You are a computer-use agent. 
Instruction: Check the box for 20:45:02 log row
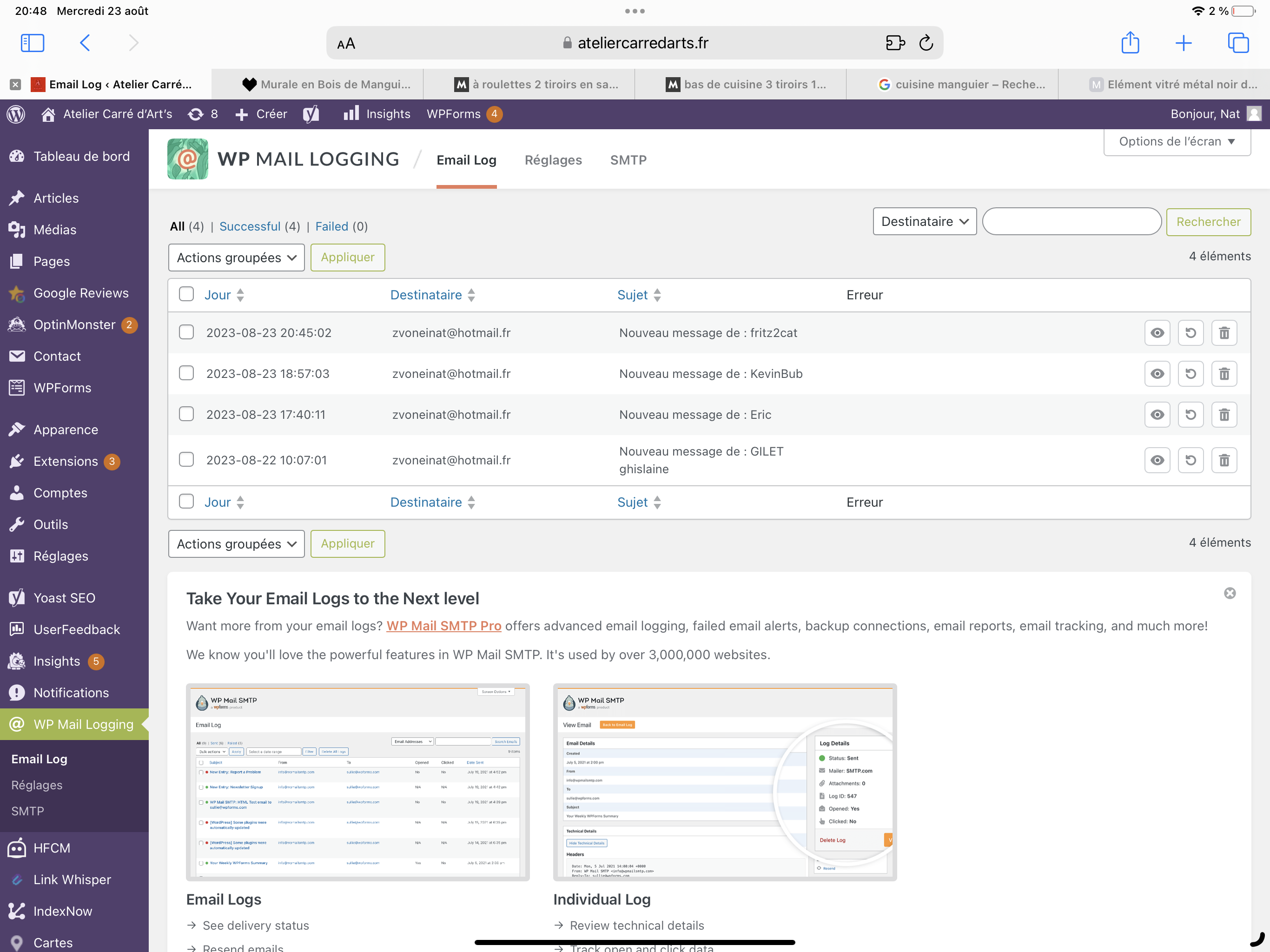coord(186,332)
